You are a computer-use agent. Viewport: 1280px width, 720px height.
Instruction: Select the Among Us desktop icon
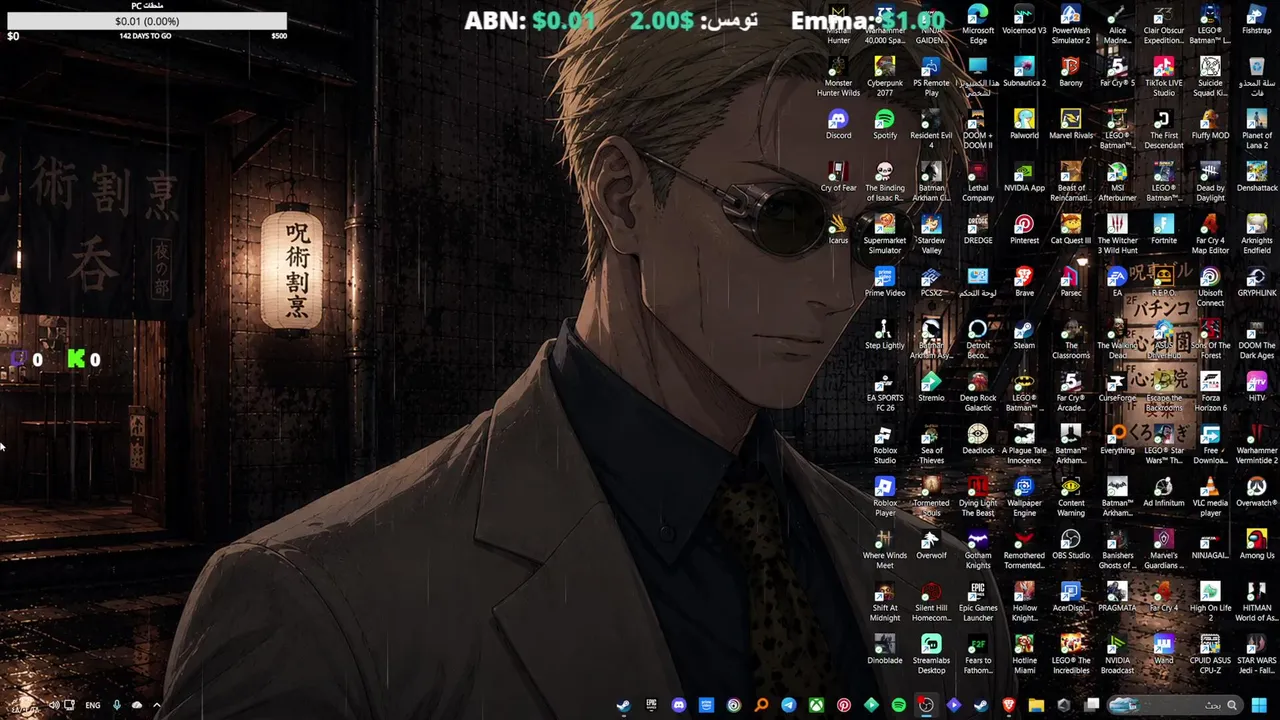[x=1257, y=545]
